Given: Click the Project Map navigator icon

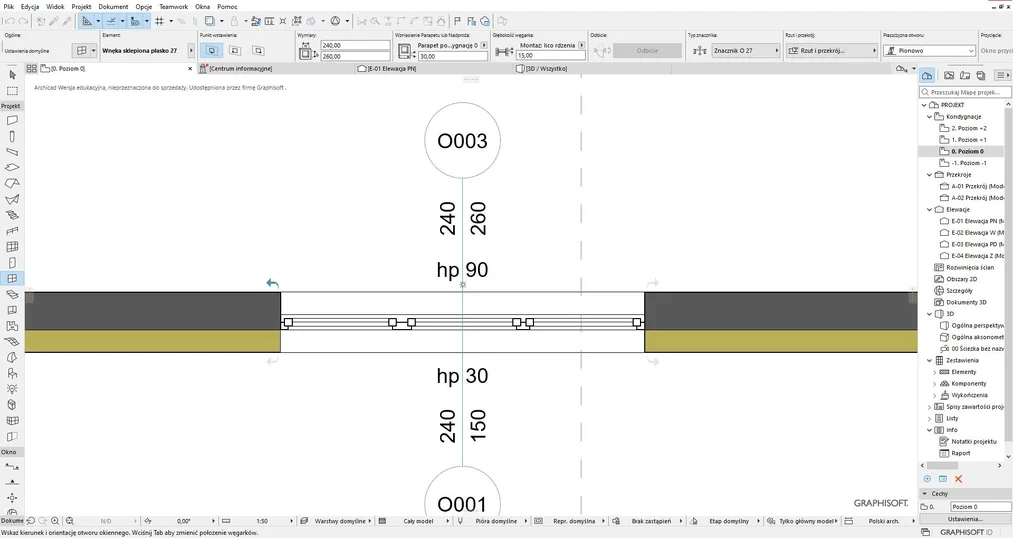Looking at the screenshot, I should [927, 76].
